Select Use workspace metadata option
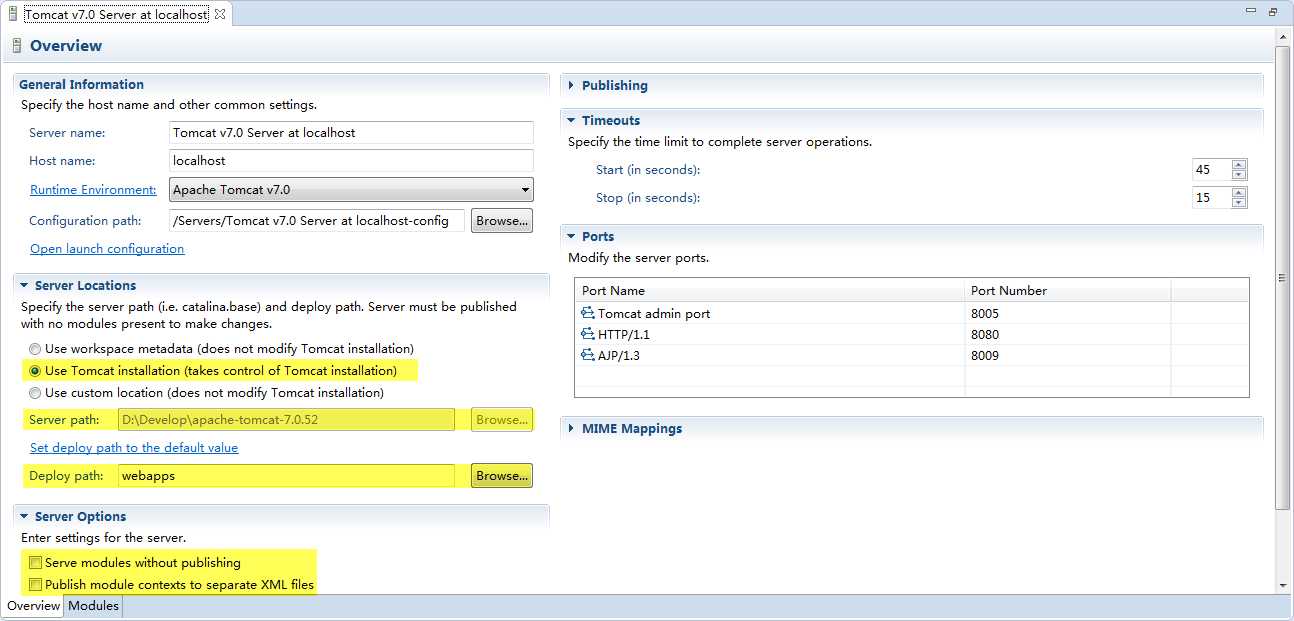The width and height of the screenshot is (1294, 621). tap(35, 349)
